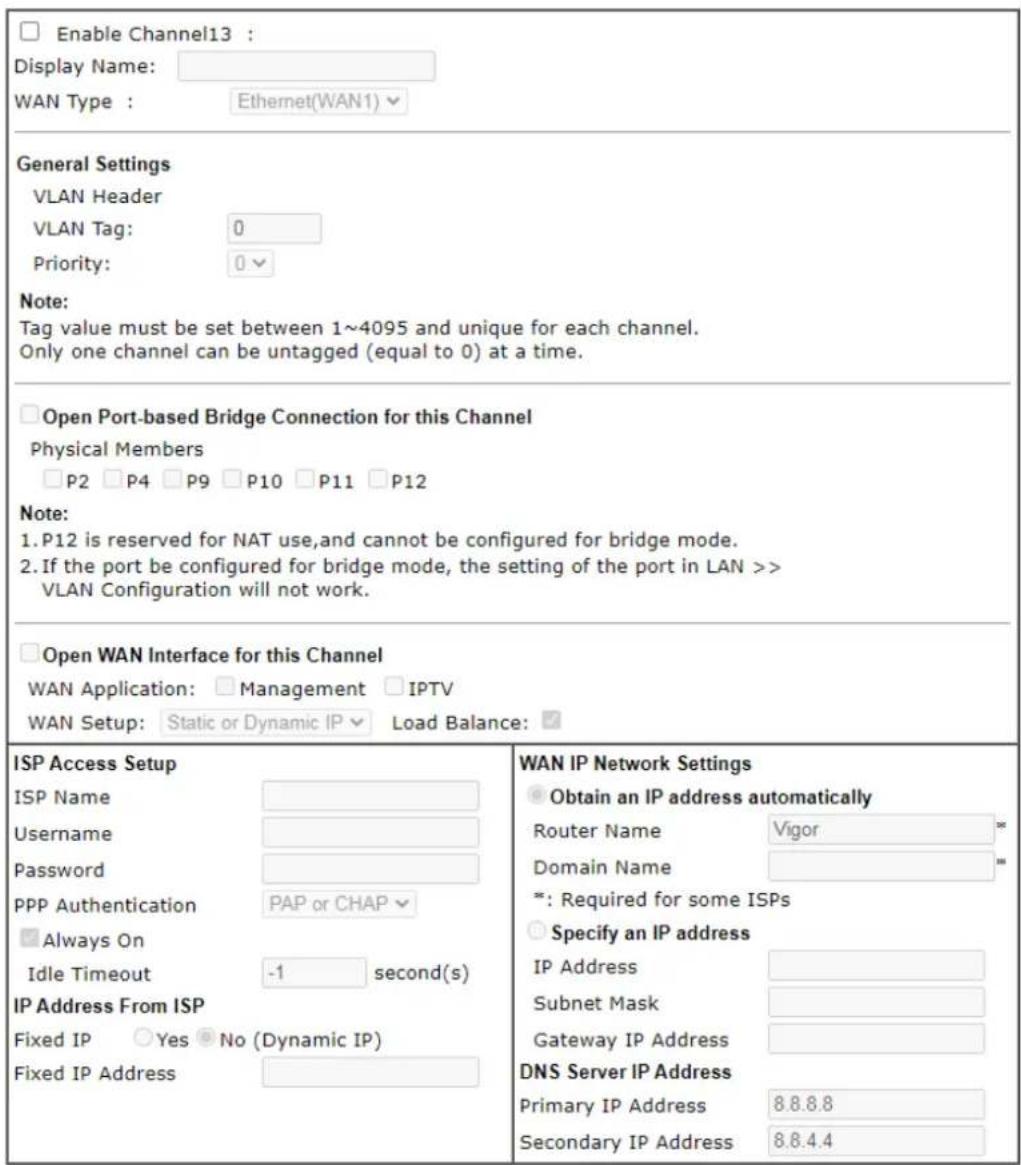The height and width of the screenshot is (1165, 1021).
Task: Enable Open WAN Interface for this Channel
Action: [x=29, y=652]
